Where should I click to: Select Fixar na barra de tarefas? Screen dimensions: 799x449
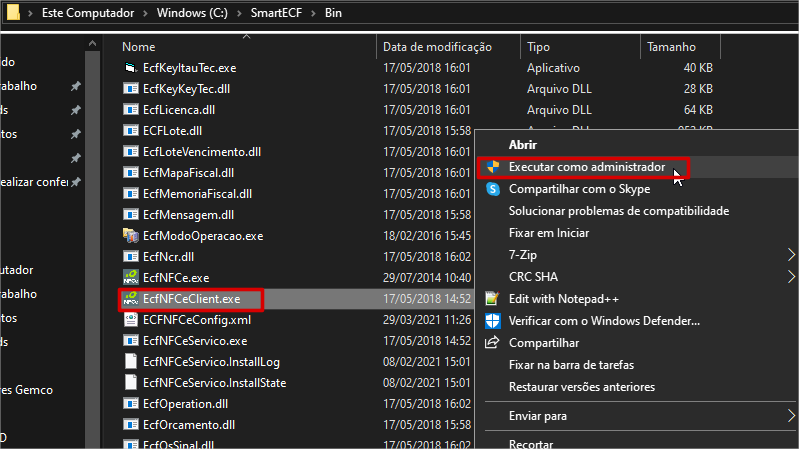tap(571, 365)
